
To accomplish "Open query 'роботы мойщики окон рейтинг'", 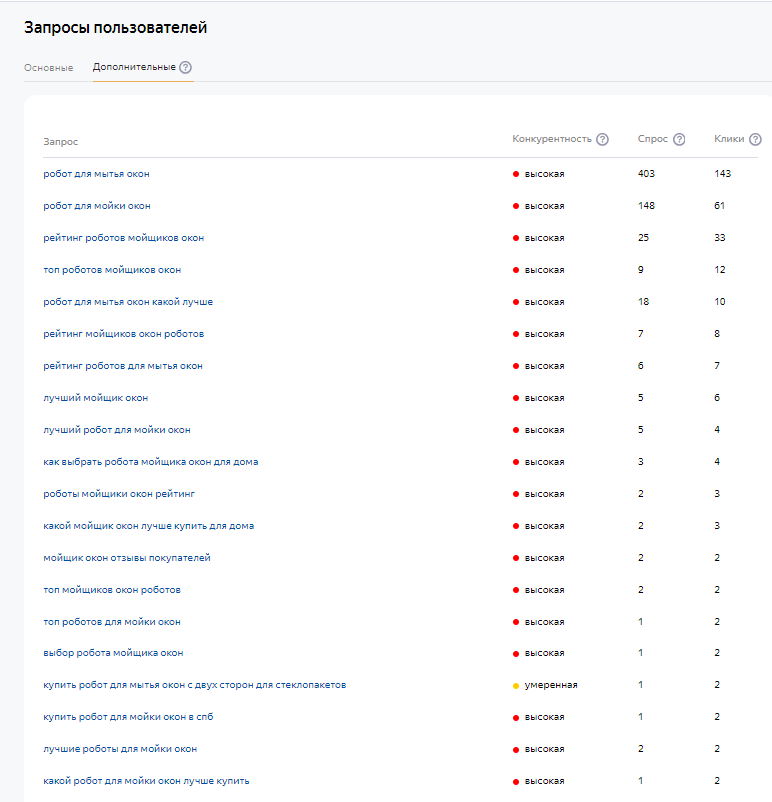I will [x=119, y=494].
